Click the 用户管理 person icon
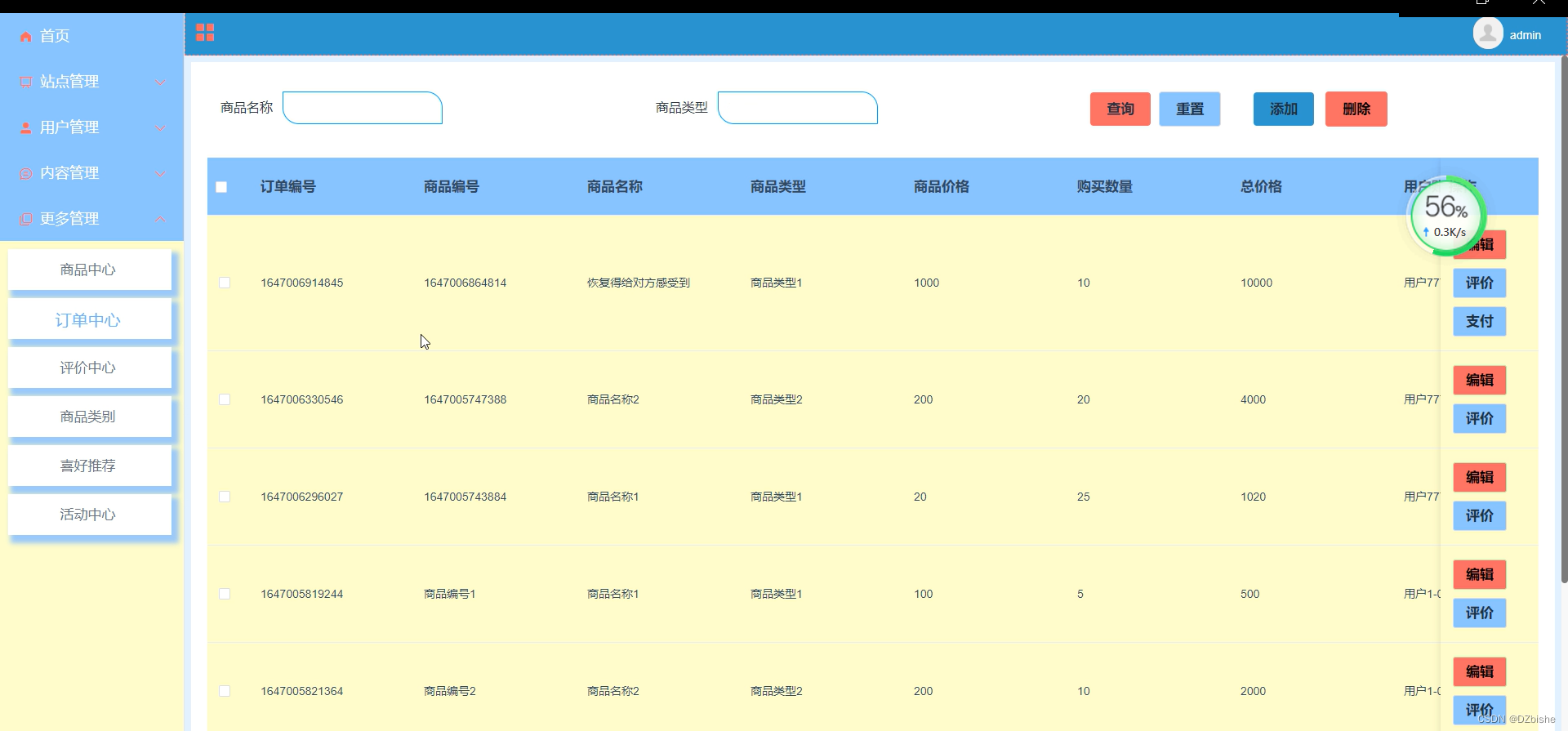The image size is (1568, 731). tap(25, 127)
